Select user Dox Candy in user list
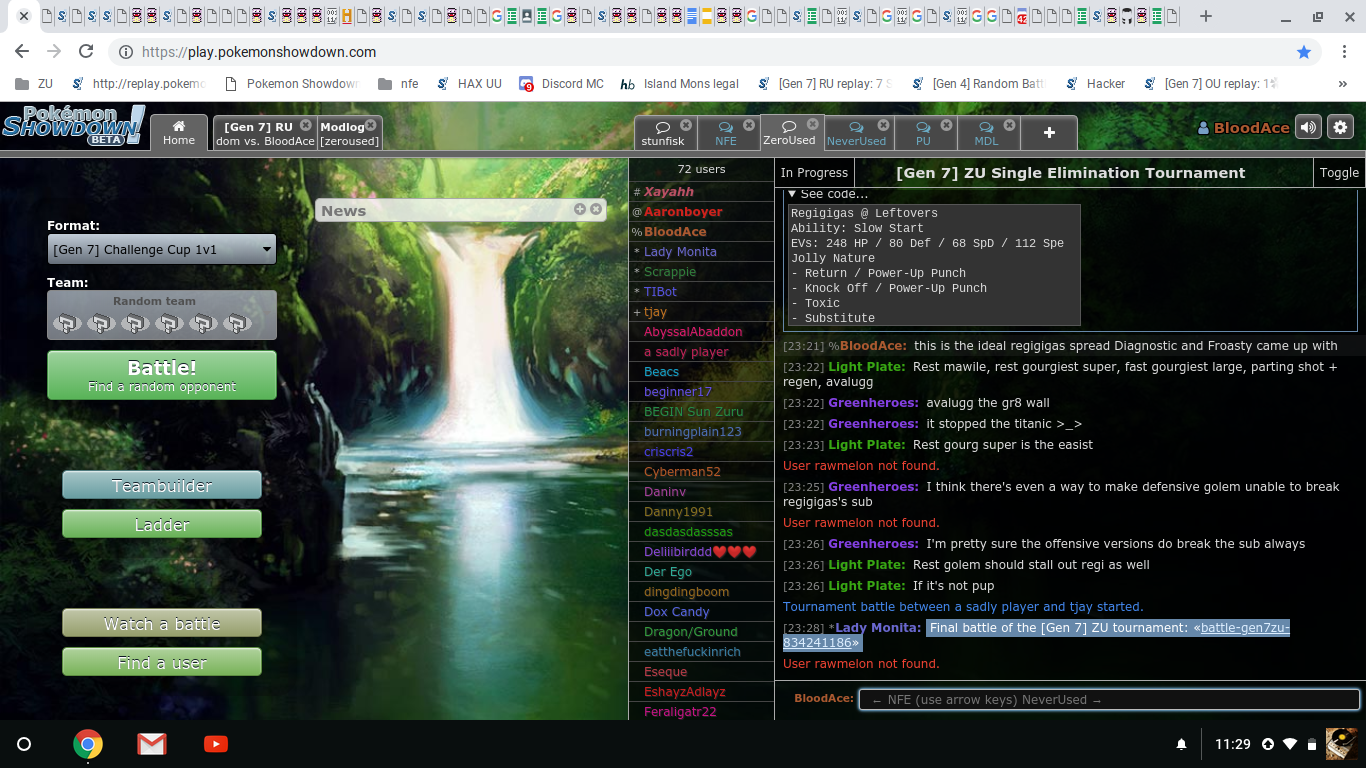The image size is (1366, 768). [701, 612]
